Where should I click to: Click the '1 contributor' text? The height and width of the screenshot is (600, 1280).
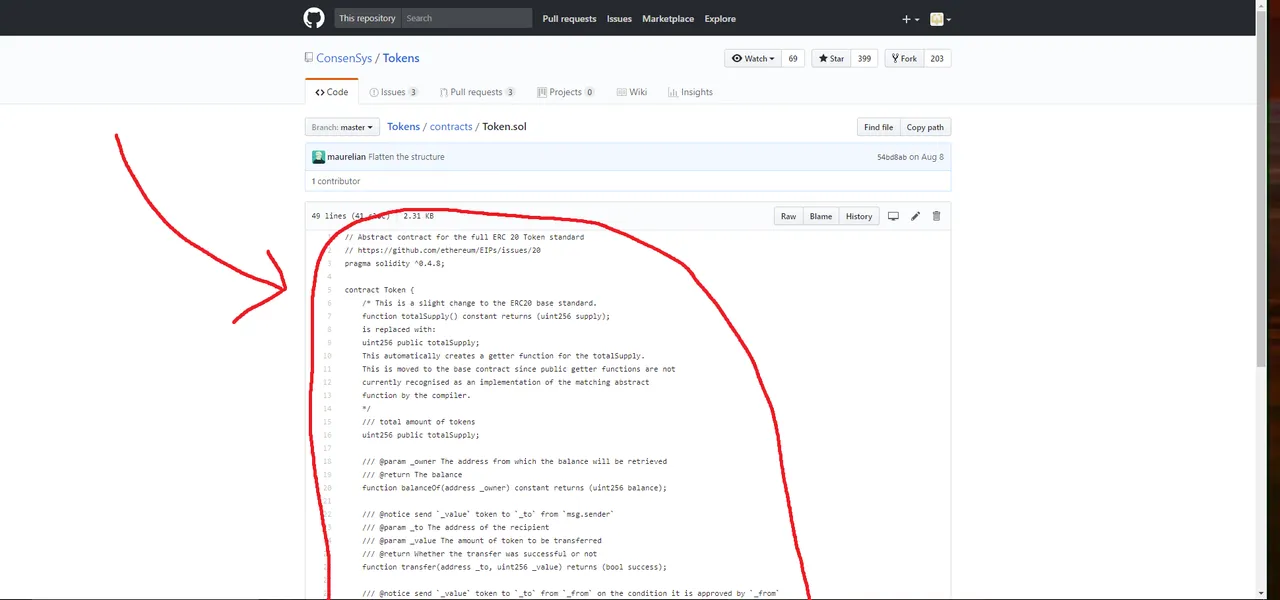click(336, 181)
